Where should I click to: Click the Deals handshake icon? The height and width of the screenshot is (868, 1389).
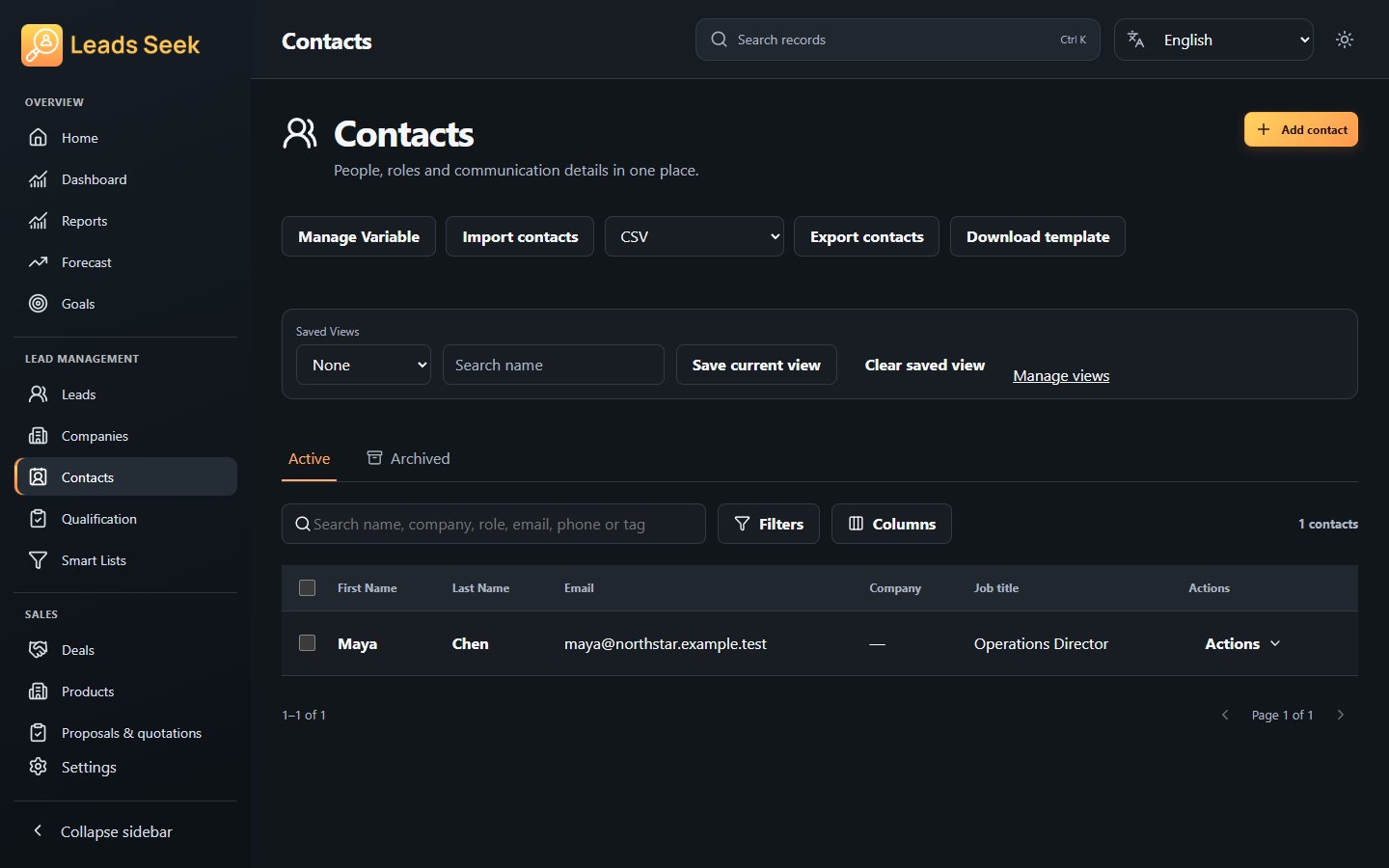pyautogui.click(x=38, y=650)
